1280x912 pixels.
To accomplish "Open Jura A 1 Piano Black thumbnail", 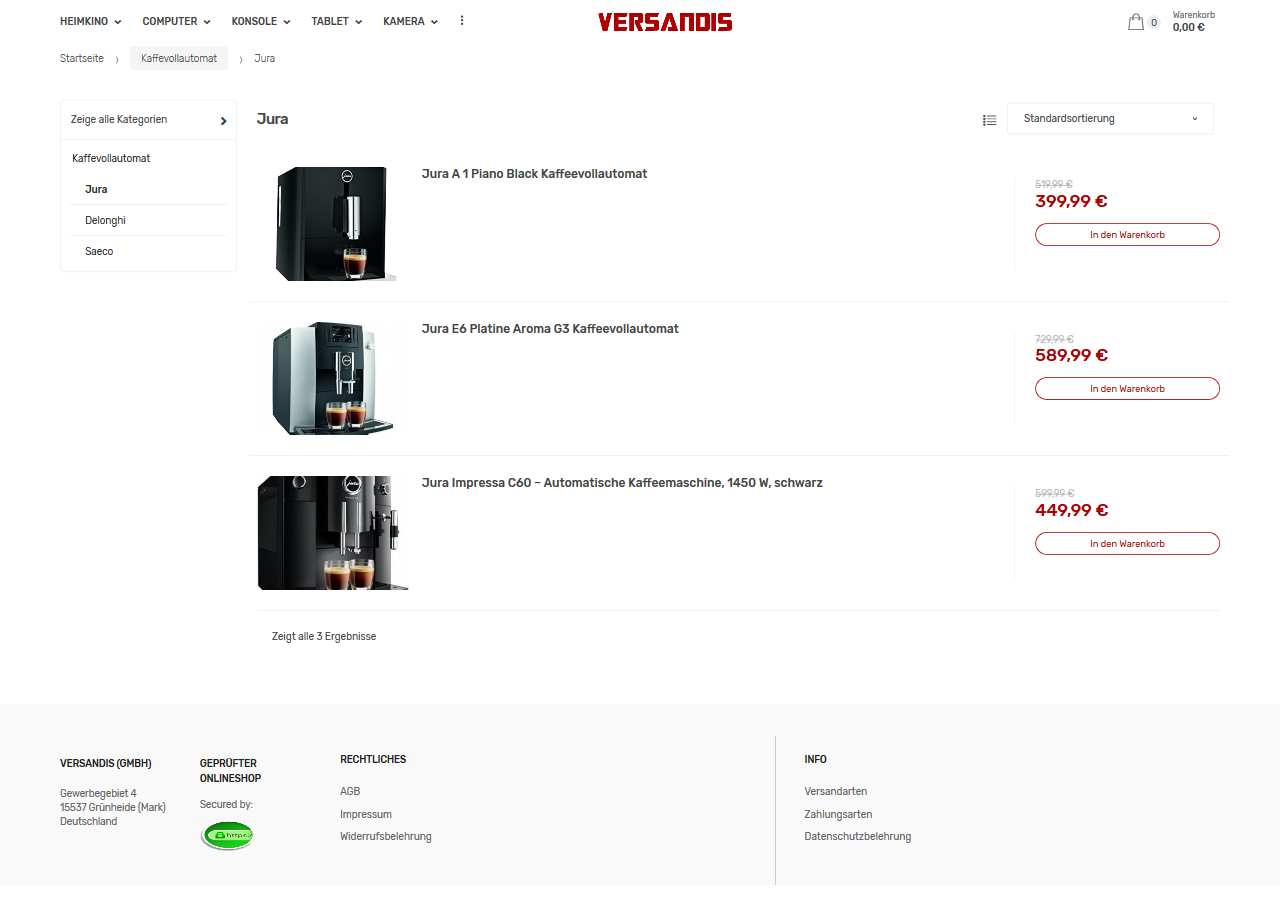I will [x=334, y=224].
